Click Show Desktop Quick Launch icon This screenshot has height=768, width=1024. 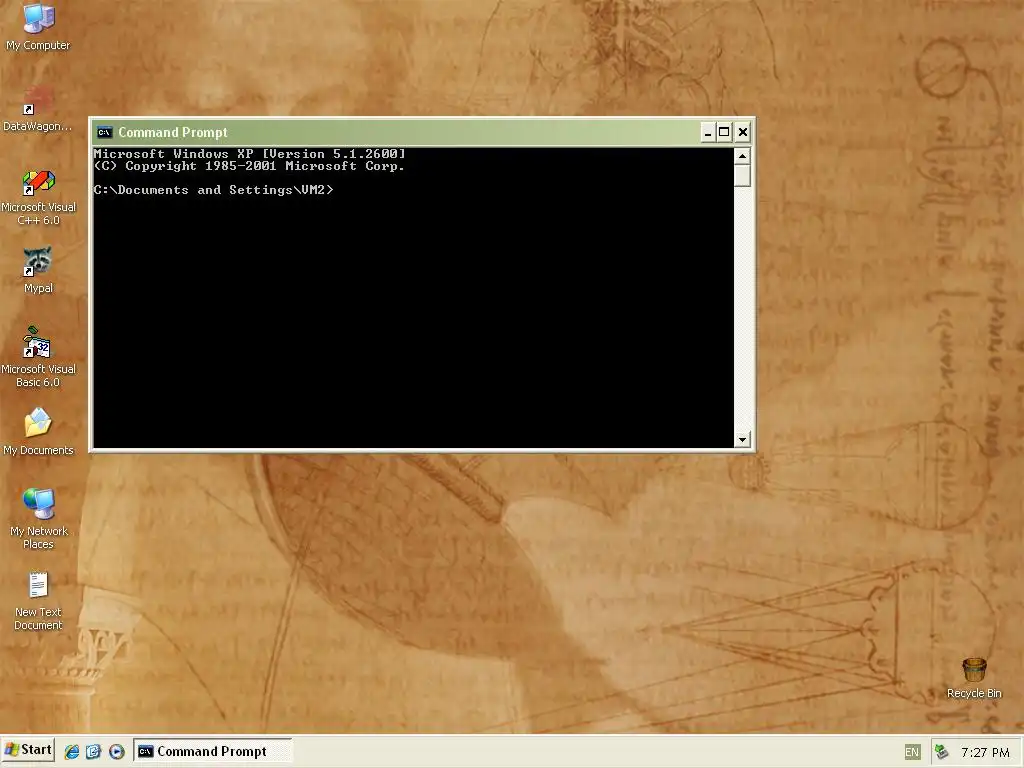tap(93, 752)
